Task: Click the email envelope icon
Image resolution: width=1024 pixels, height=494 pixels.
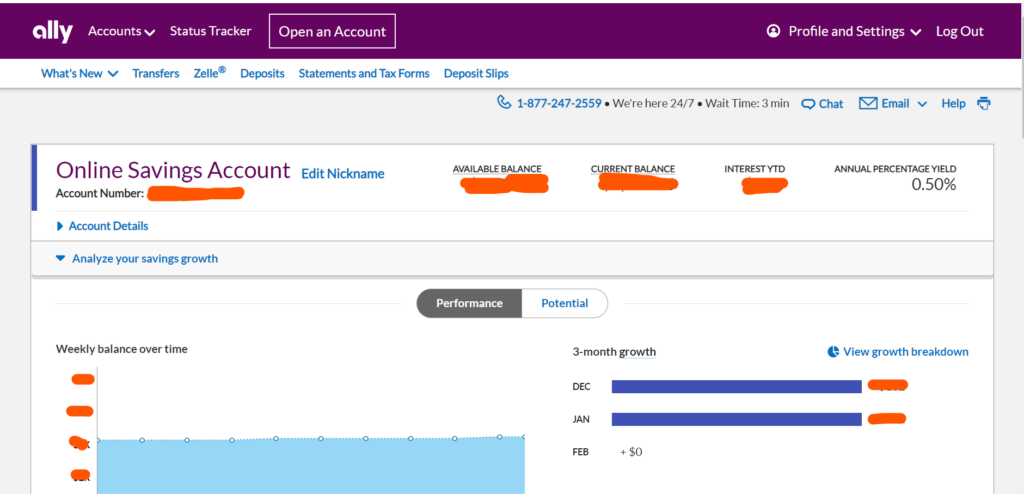Action: point(867,103)
